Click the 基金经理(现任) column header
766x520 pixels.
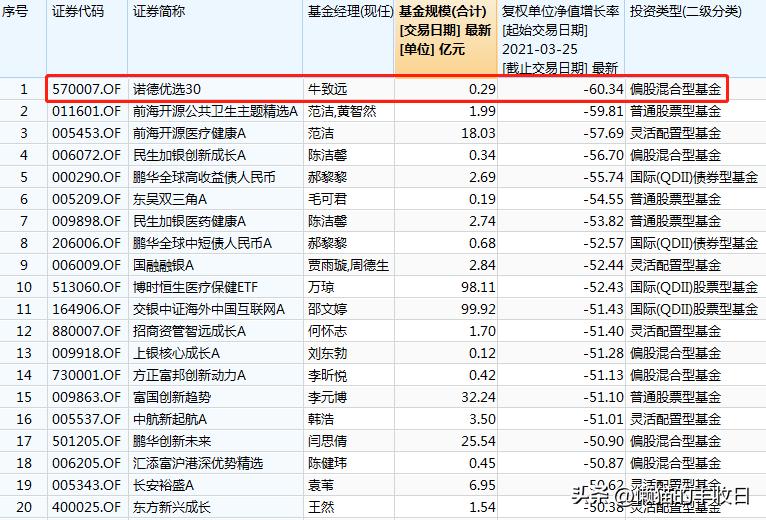(350, 11)
